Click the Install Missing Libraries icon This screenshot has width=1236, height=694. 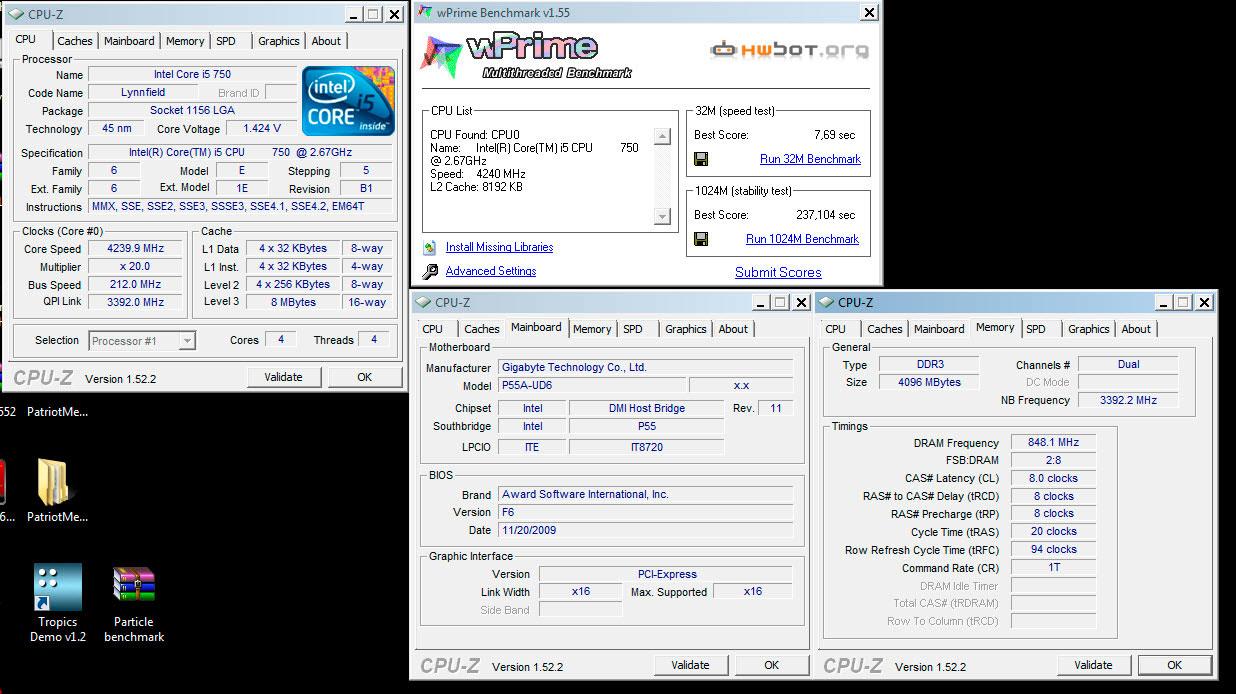[430, 247]
